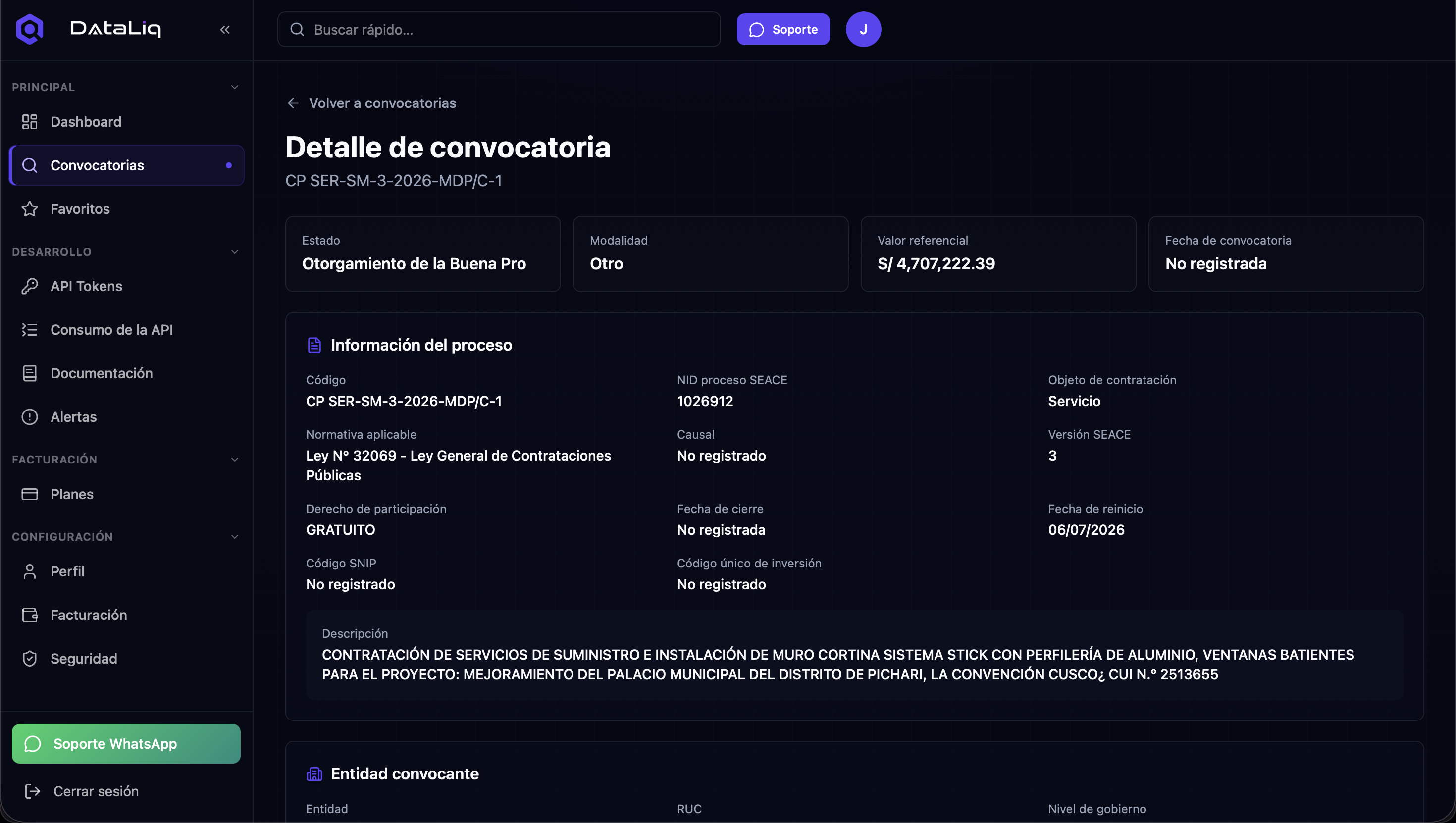The height and width of the screenshot is (823, 1456).
Task: Click the back arrow icon beside Volver
Action: [293, 103]
